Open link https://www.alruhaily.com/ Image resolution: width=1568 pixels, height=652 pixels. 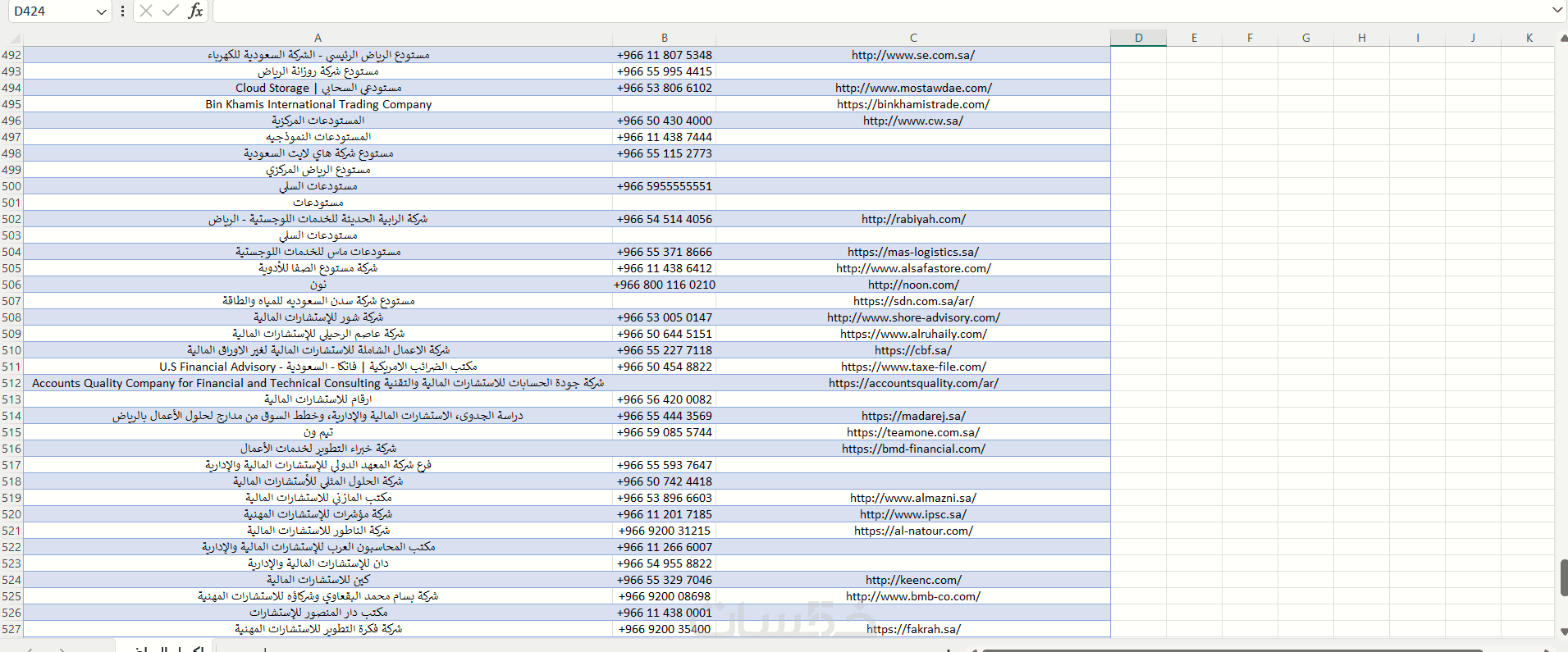(913, 334)
